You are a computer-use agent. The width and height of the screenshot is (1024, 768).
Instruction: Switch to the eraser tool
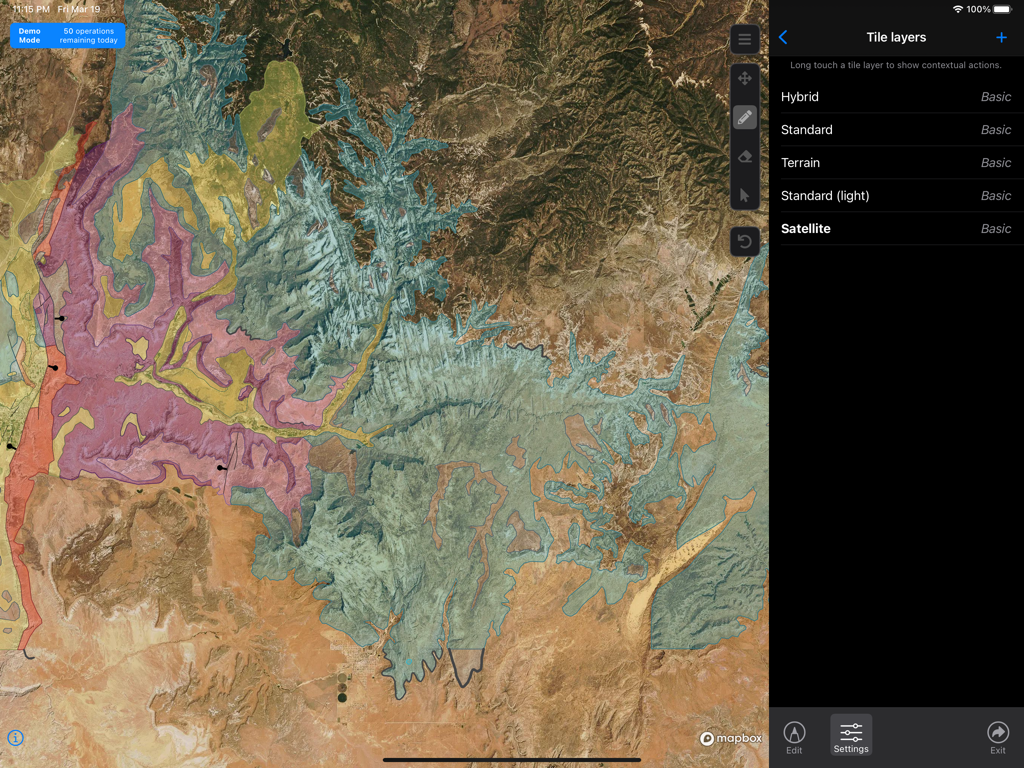click(743, 156)
